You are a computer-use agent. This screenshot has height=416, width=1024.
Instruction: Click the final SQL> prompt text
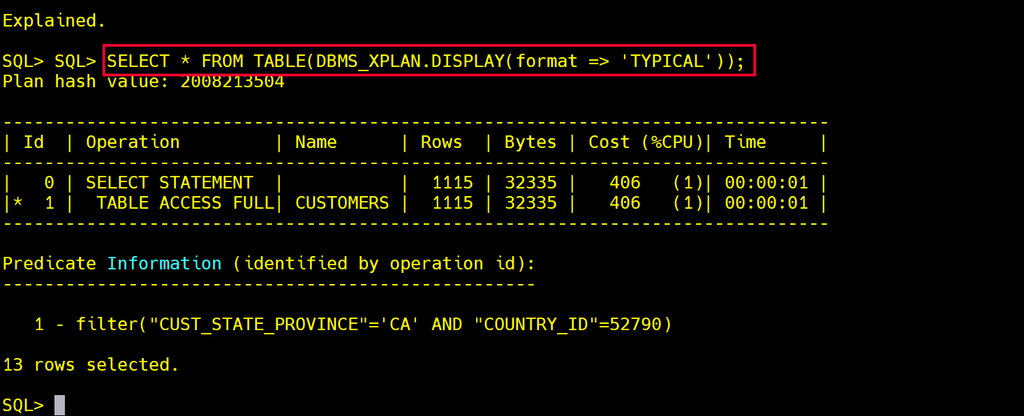pos(23,406)
